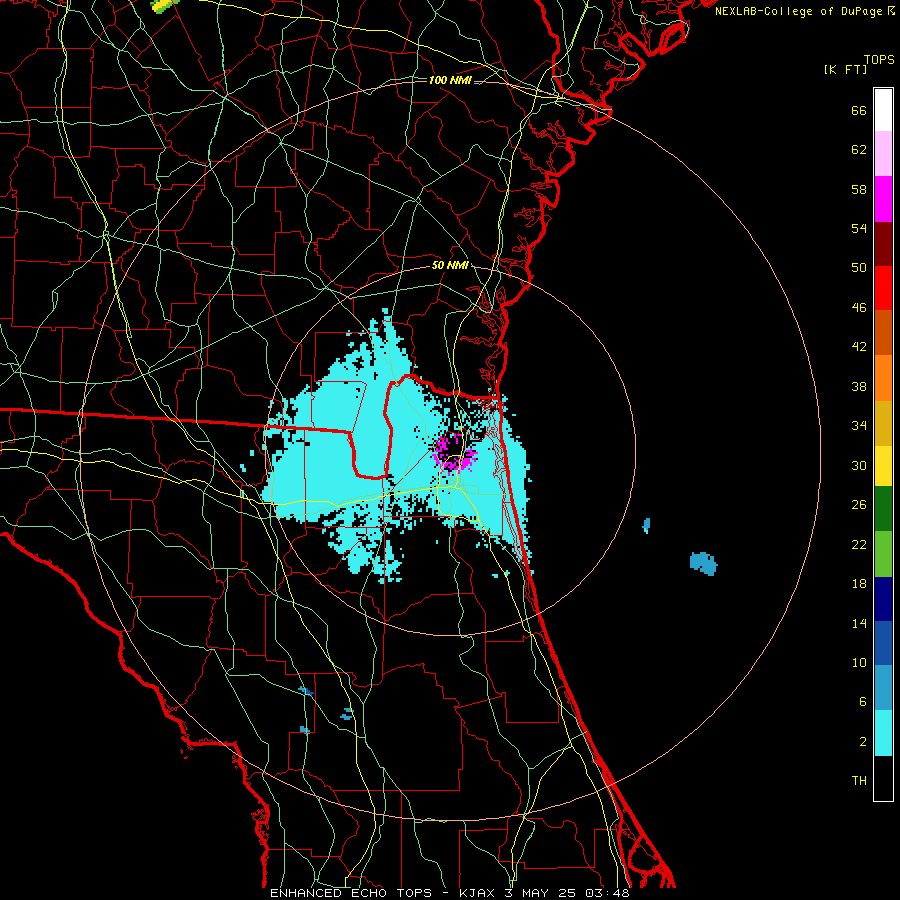This screenshot has width=900, height=900.
Task: Click the 50 NMI range ring label
Action: point(450,265)
